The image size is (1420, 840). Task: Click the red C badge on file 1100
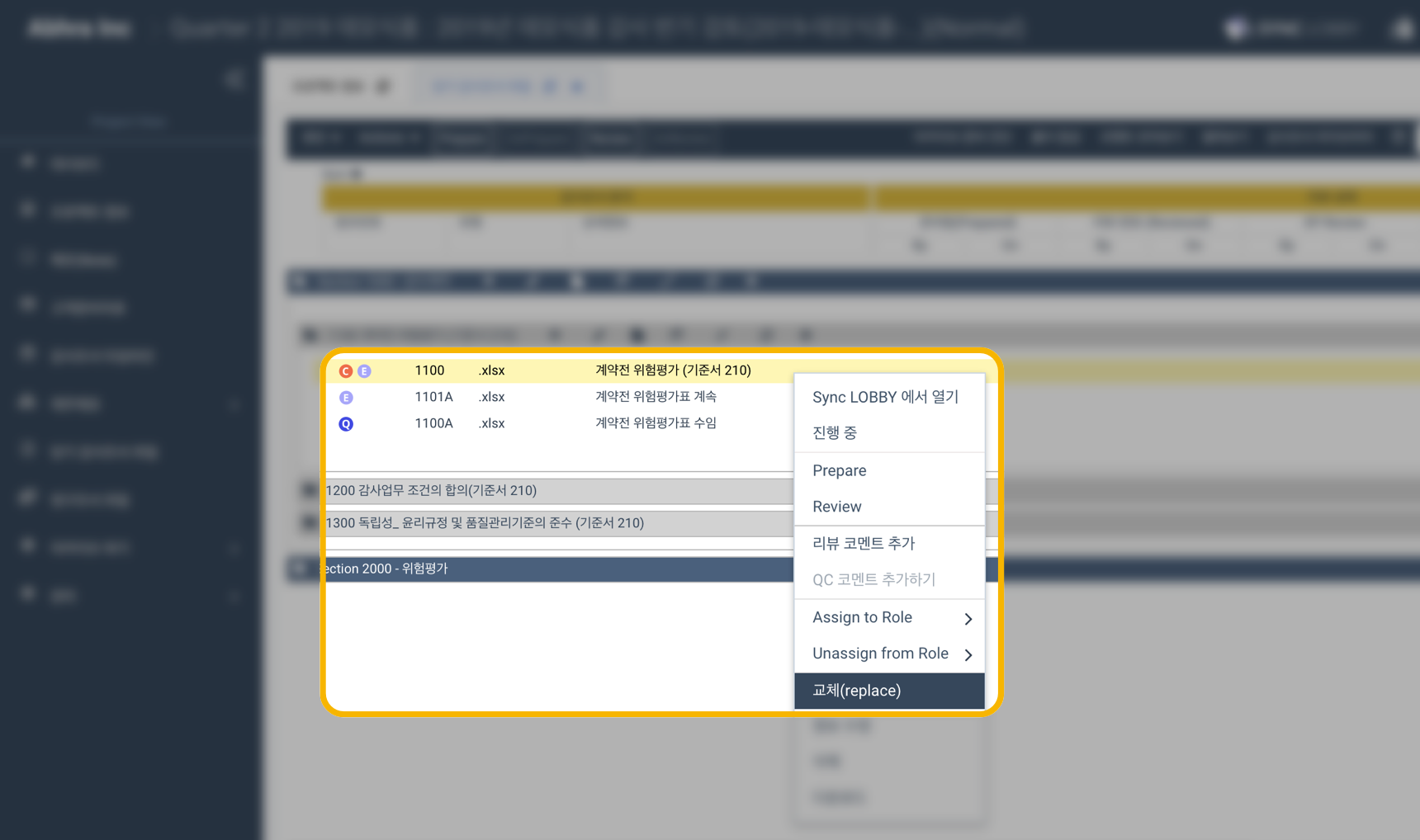345,370
